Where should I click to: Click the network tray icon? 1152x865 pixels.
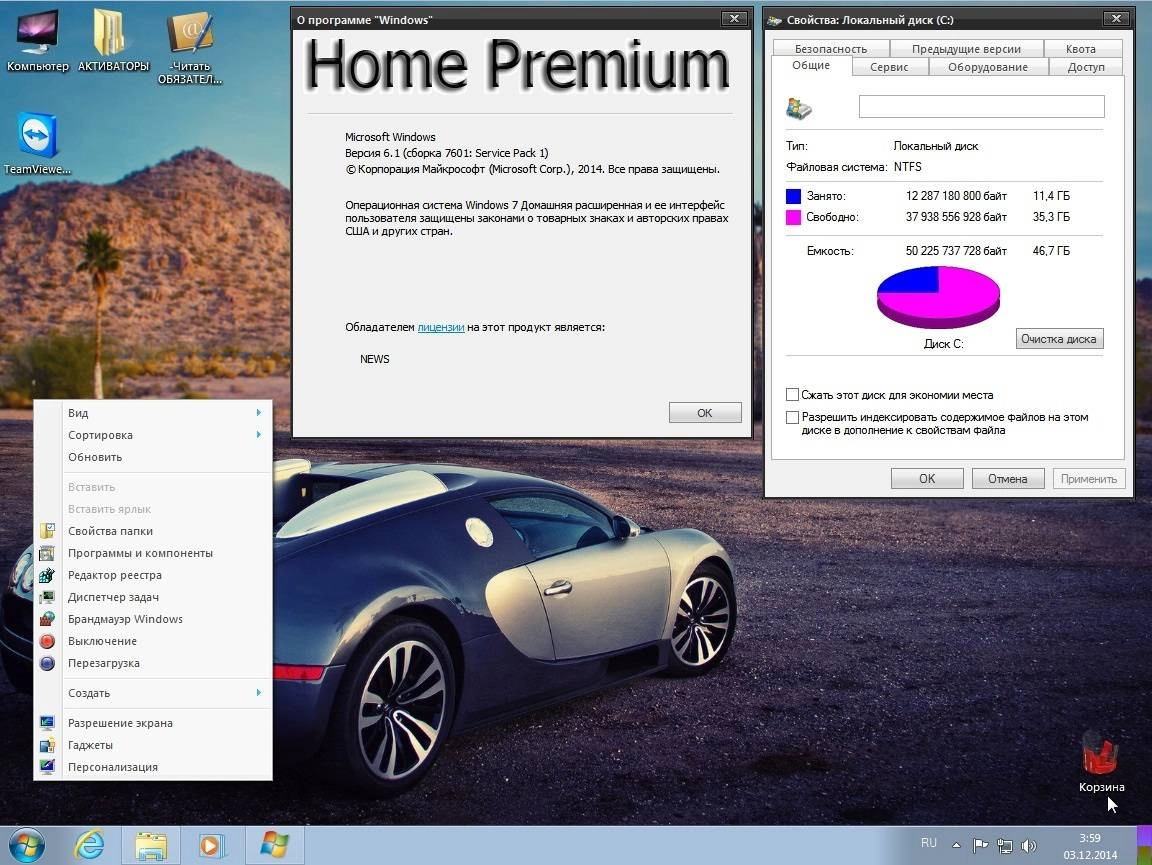(x=1004, y=846)
